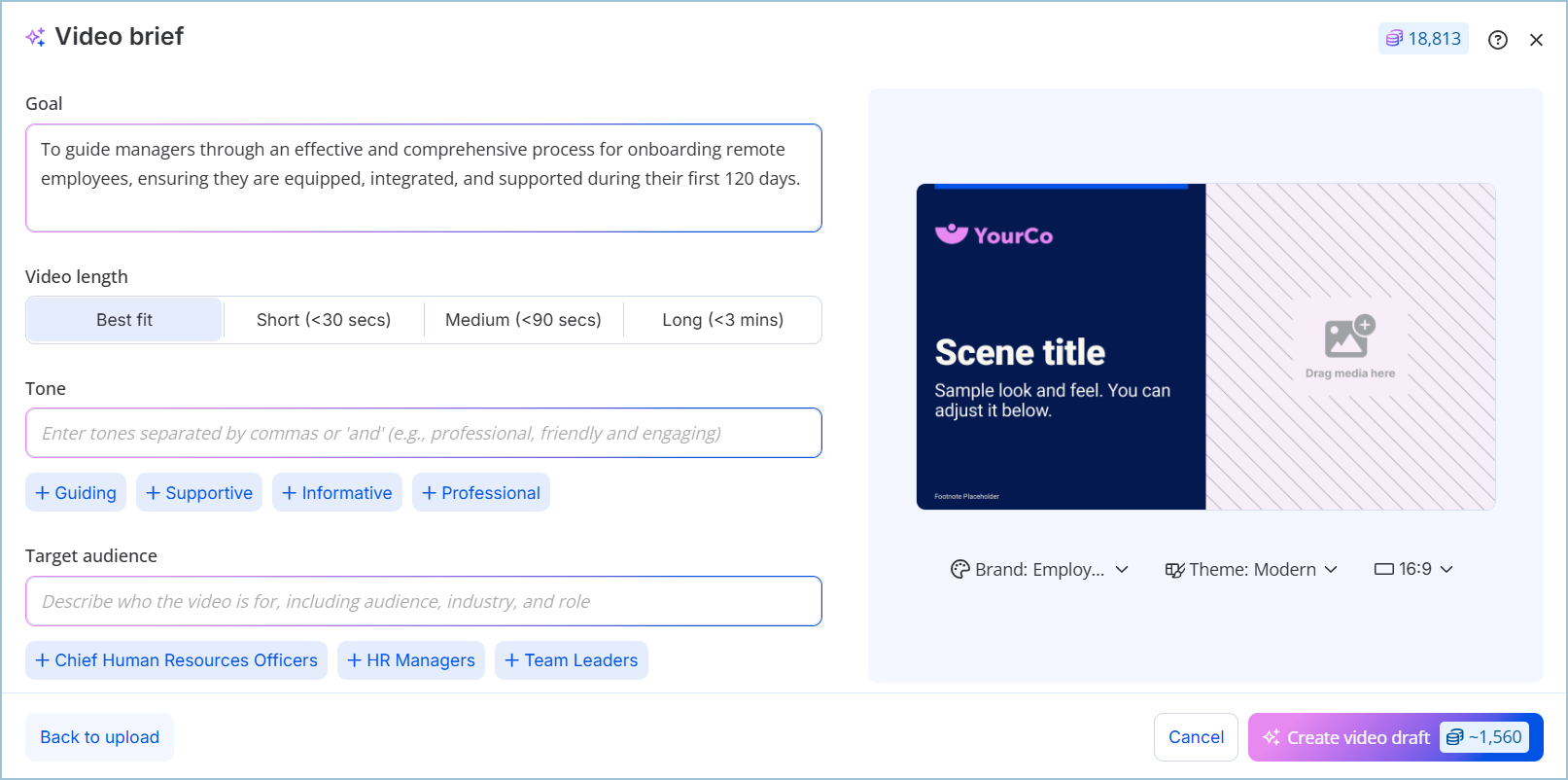Go Back to upload

click(x=99, y=737)
